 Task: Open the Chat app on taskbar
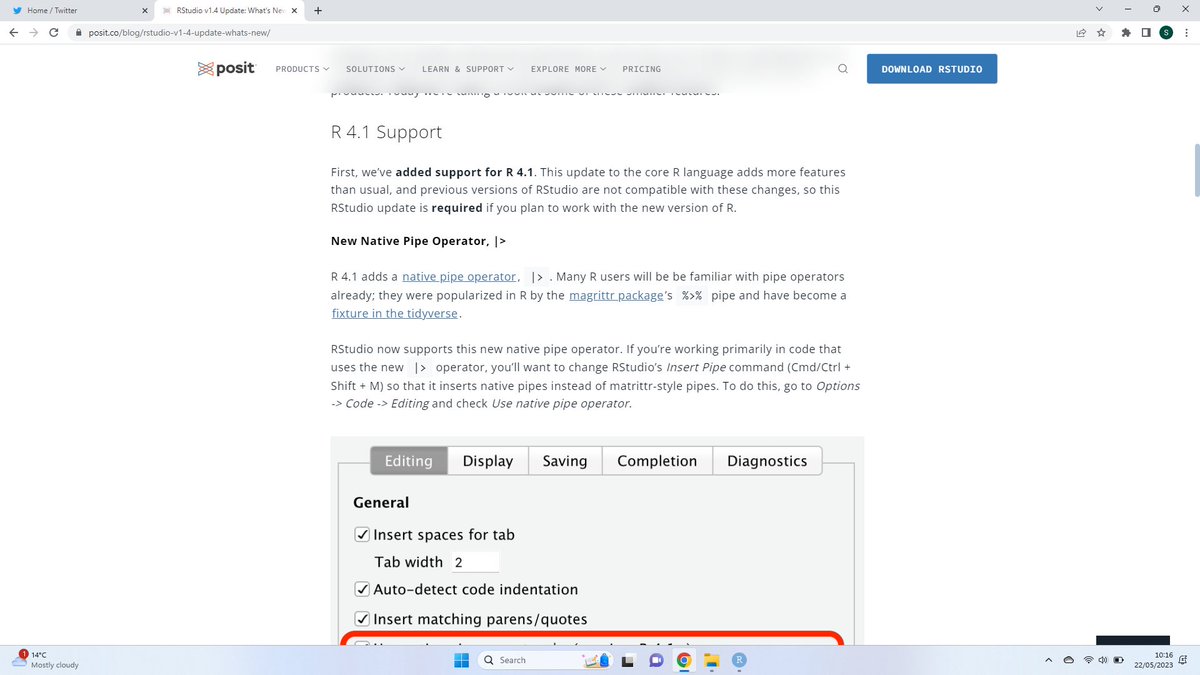coord(656,660)
